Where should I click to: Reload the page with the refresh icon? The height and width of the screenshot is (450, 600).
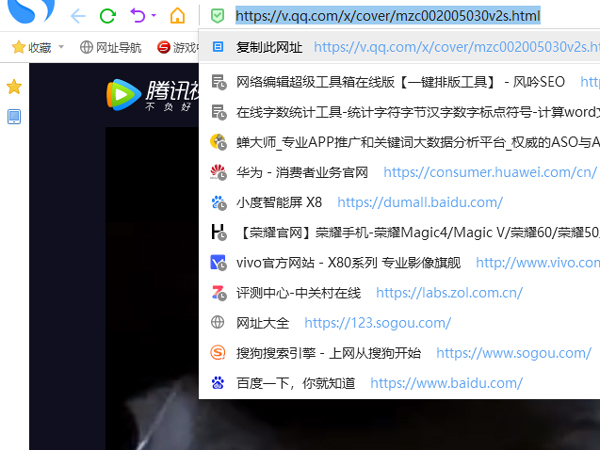tap(108, 16)
